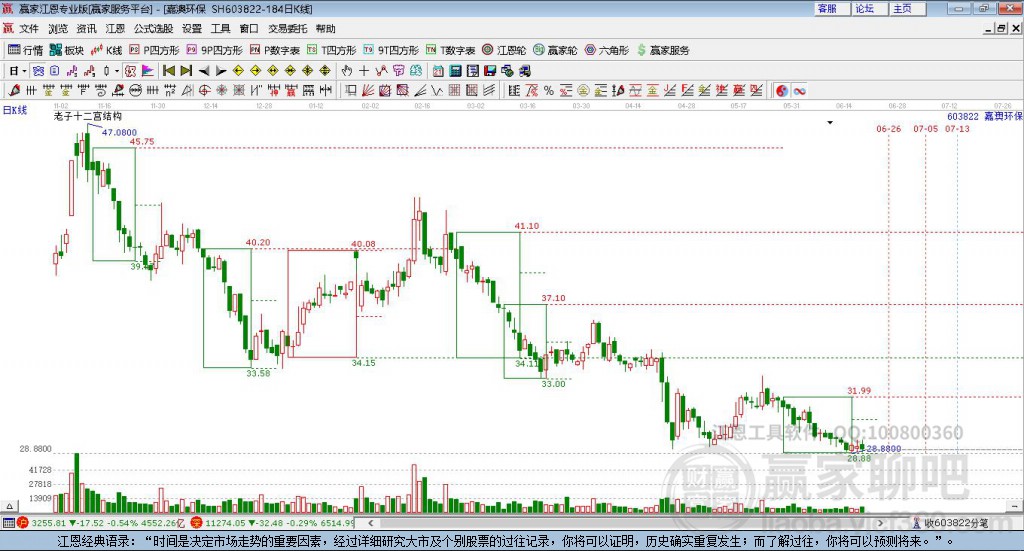The width and height of the screenshot is (1024, 551).
Task: Open the 9P四方形 tool
Action: (x=214, y=50)
